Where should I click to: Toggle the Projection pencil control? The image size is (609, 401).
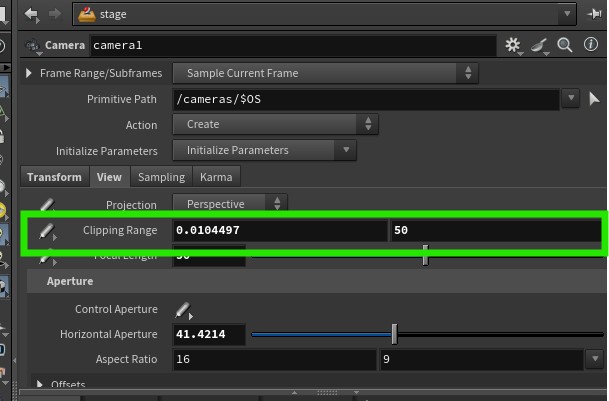46,205
